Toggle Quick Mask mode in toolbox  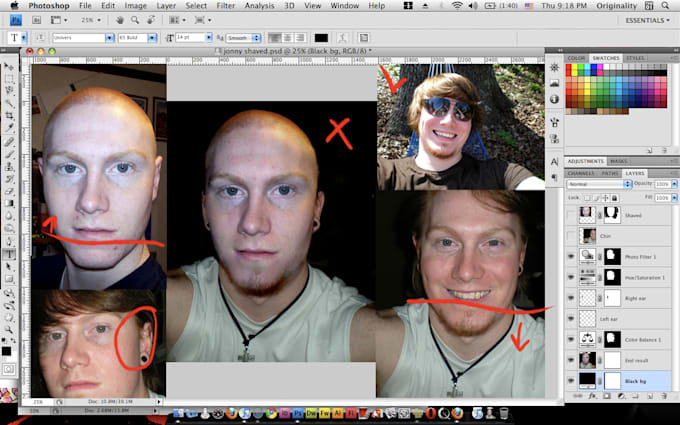click(9, 369)
